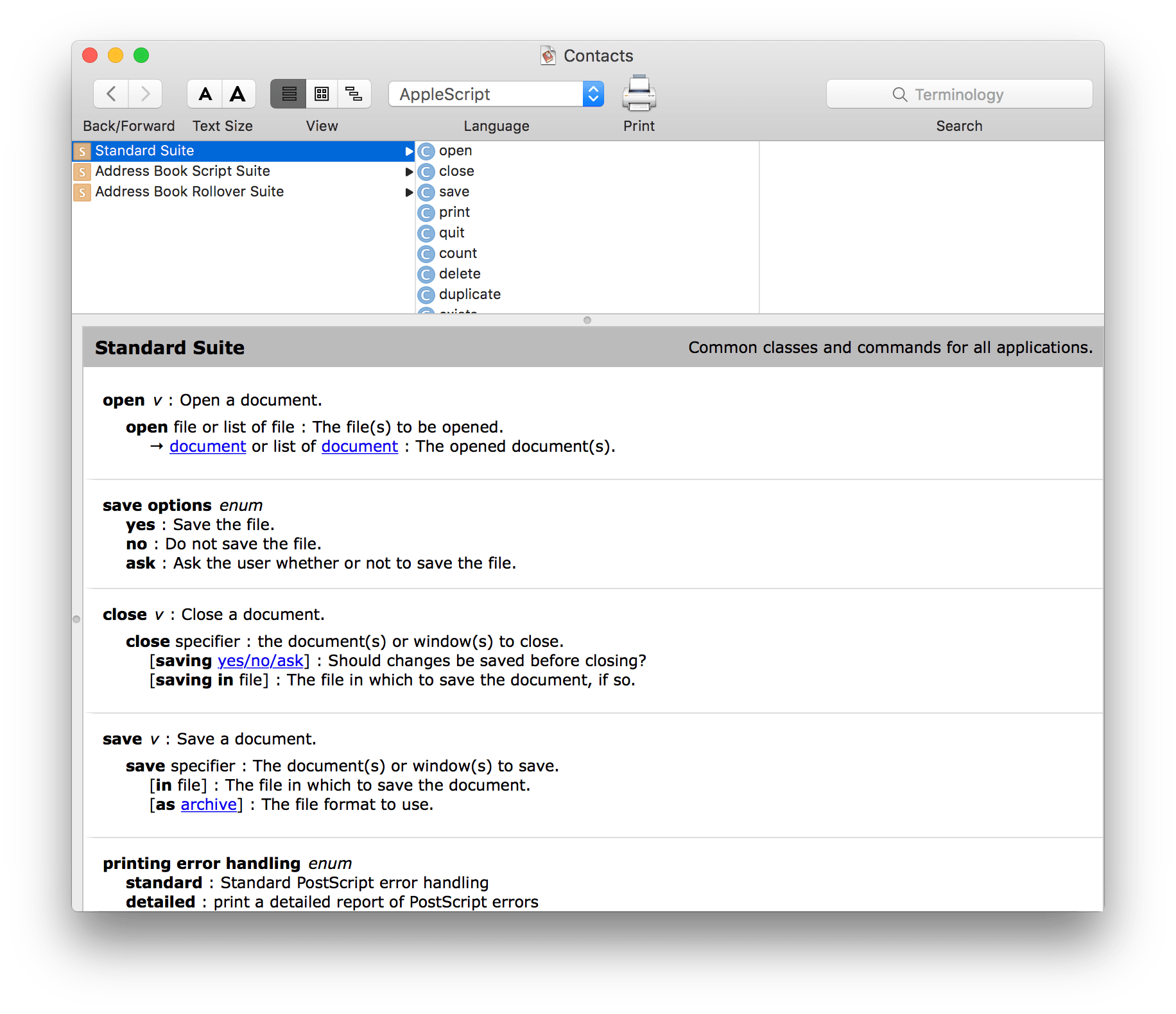Expand Address Book Rollover Suite arrow
Viewport: 1176px width, 1014px height.
(409, 193)
